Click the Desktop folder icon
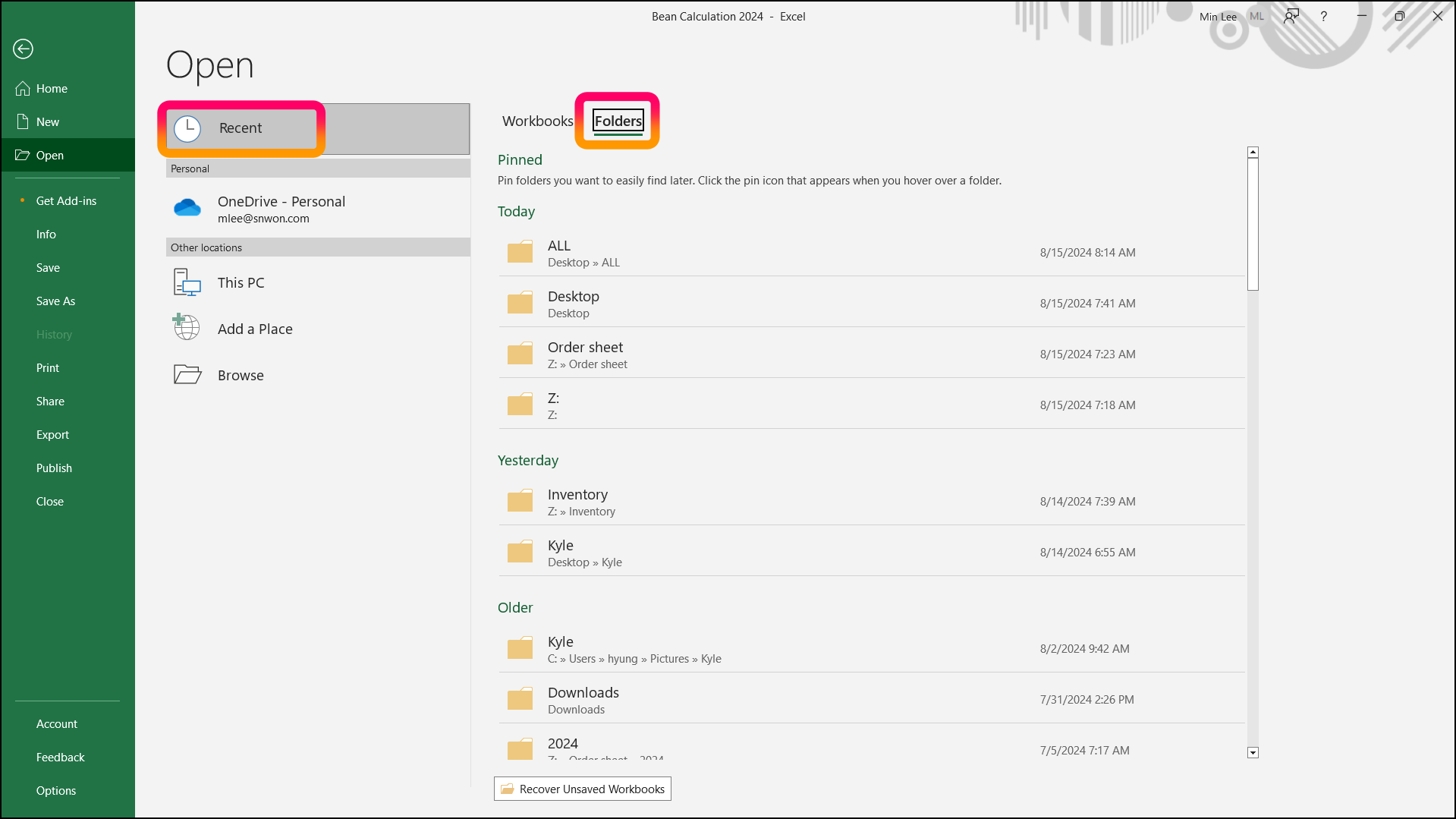The image size is (1456, 819). (x=520, y=304)
